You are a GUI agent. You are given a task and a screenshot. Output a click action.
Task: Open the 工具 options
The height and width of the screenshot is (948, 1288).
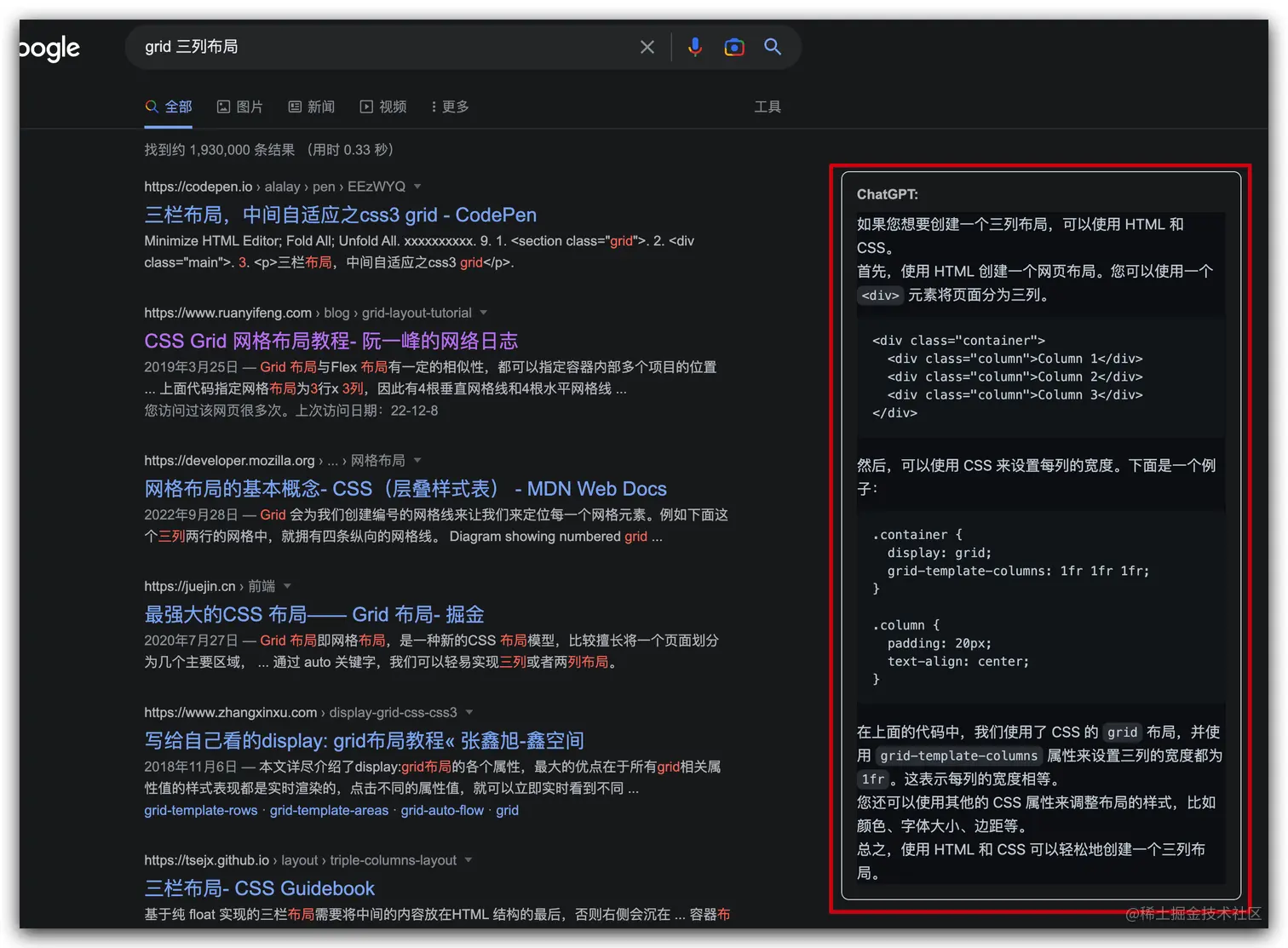click(x=768, y=106)
